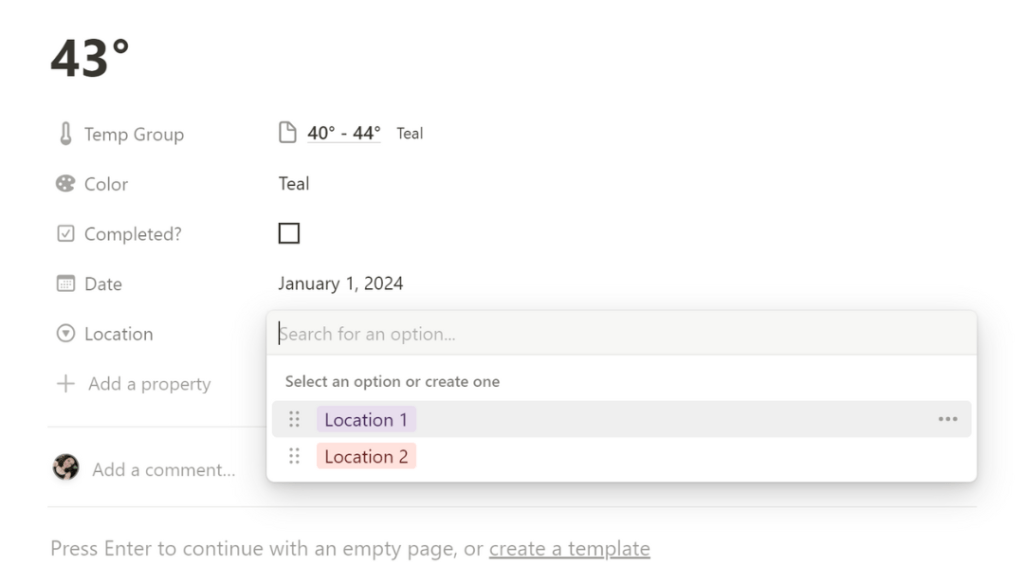Click the page icon before 40° - 44°
Screen dimensions: 1024x584
287,133
